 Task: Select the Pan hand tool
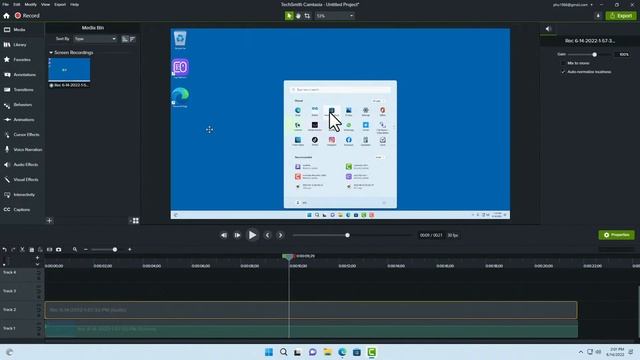298,16
